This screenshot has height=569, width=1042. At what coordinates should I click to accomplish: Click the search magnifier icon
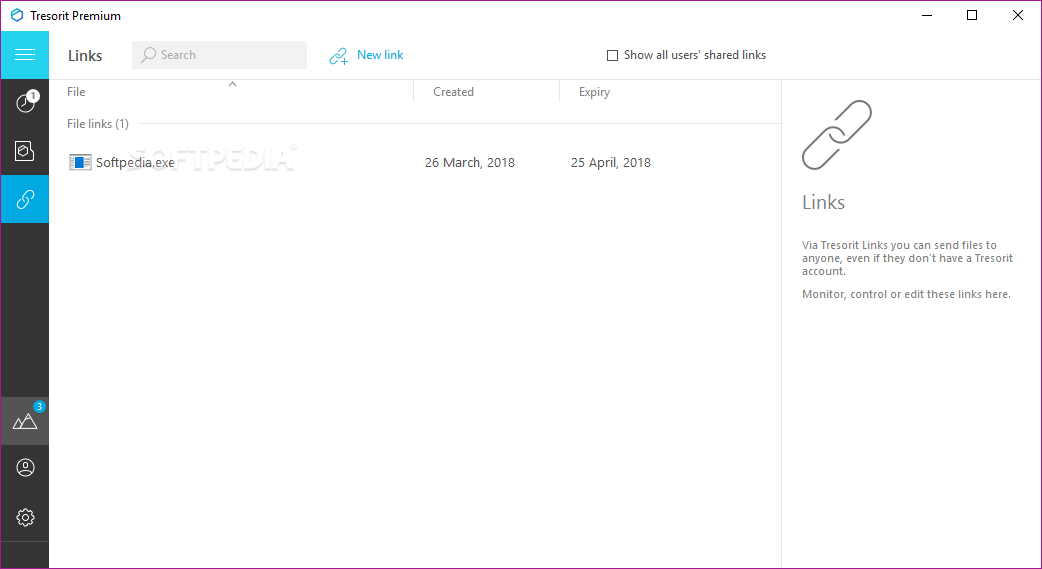click(x=149, y=55)
